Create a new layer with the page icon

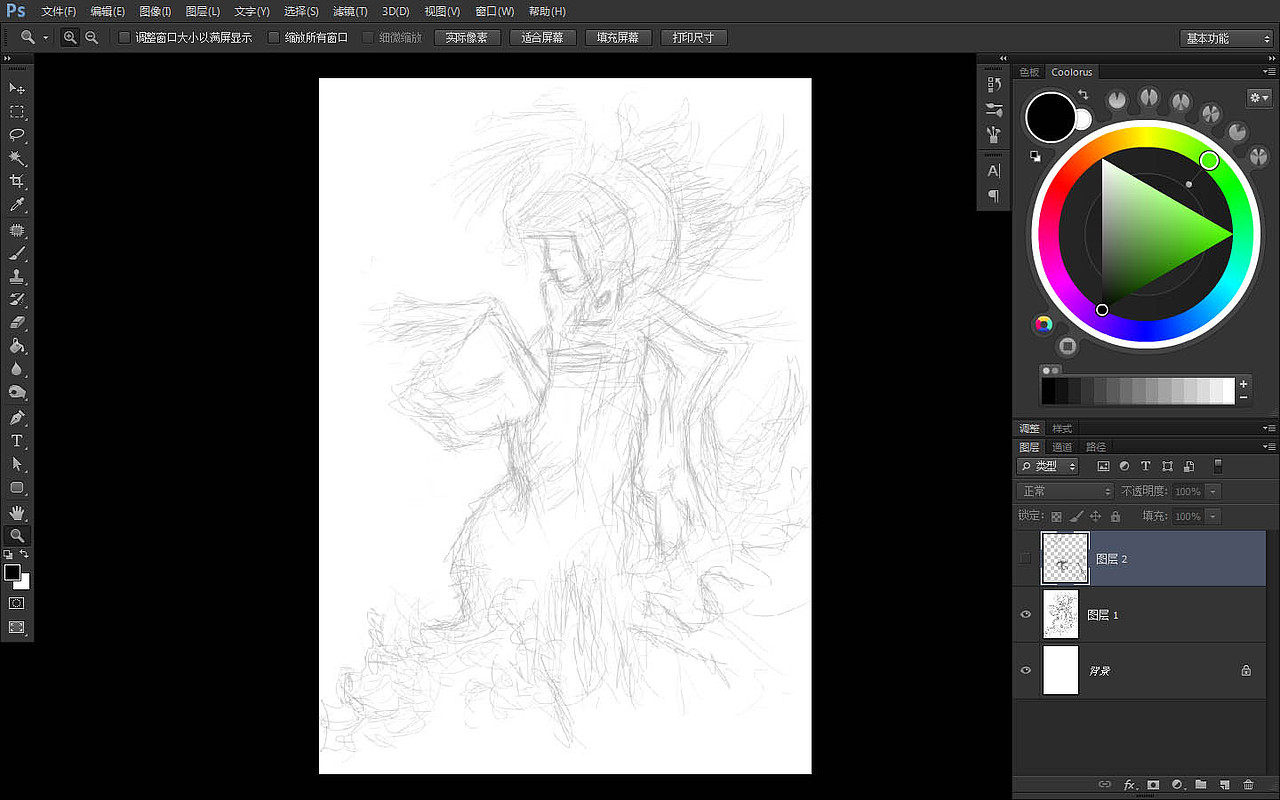click(x=1224, y=785)
